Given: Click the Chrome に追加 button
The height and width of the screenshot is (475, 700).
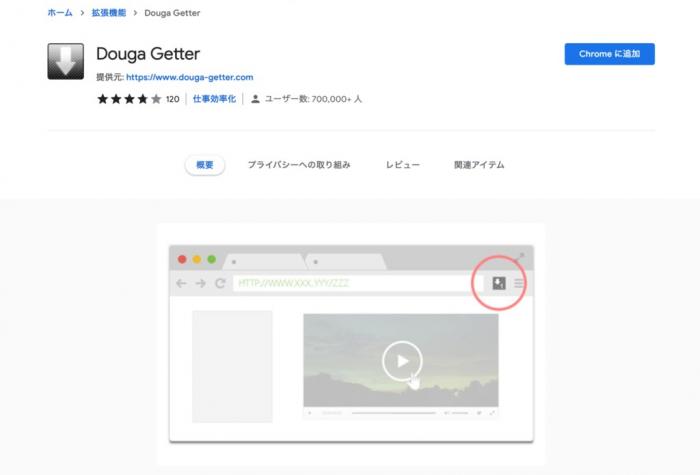Looking at the screenshot, I should (609, 54).
